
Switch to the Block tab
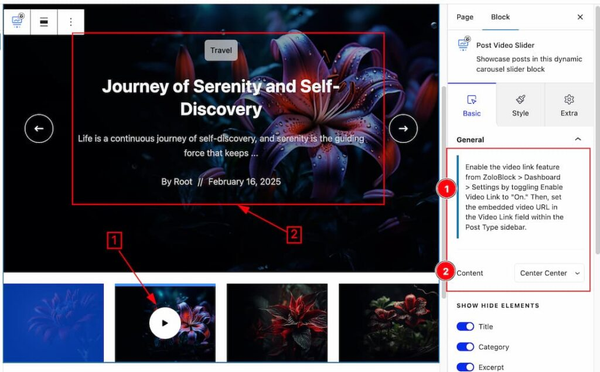(501, 17)
